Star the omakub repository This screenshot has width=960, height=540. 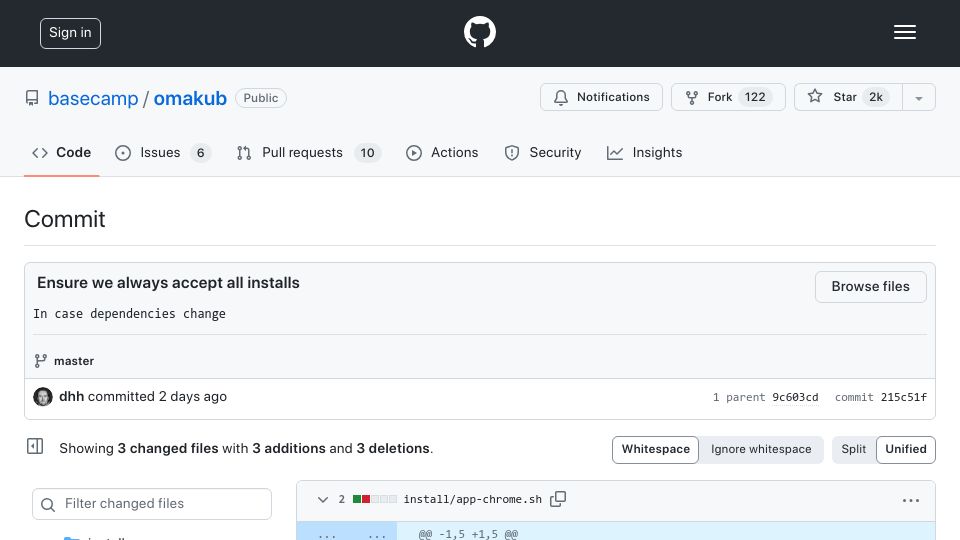pos(848,97)
